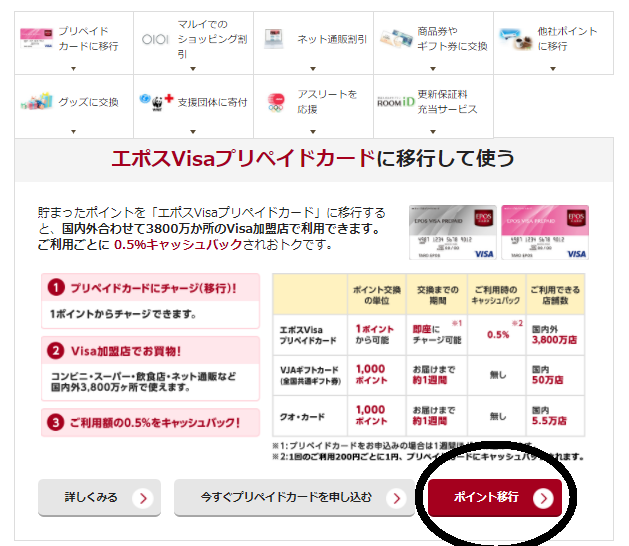Screen dimensions: 629x546
Task: Open the マルイでのショッピング割引 tab
Action: [193, 43]
